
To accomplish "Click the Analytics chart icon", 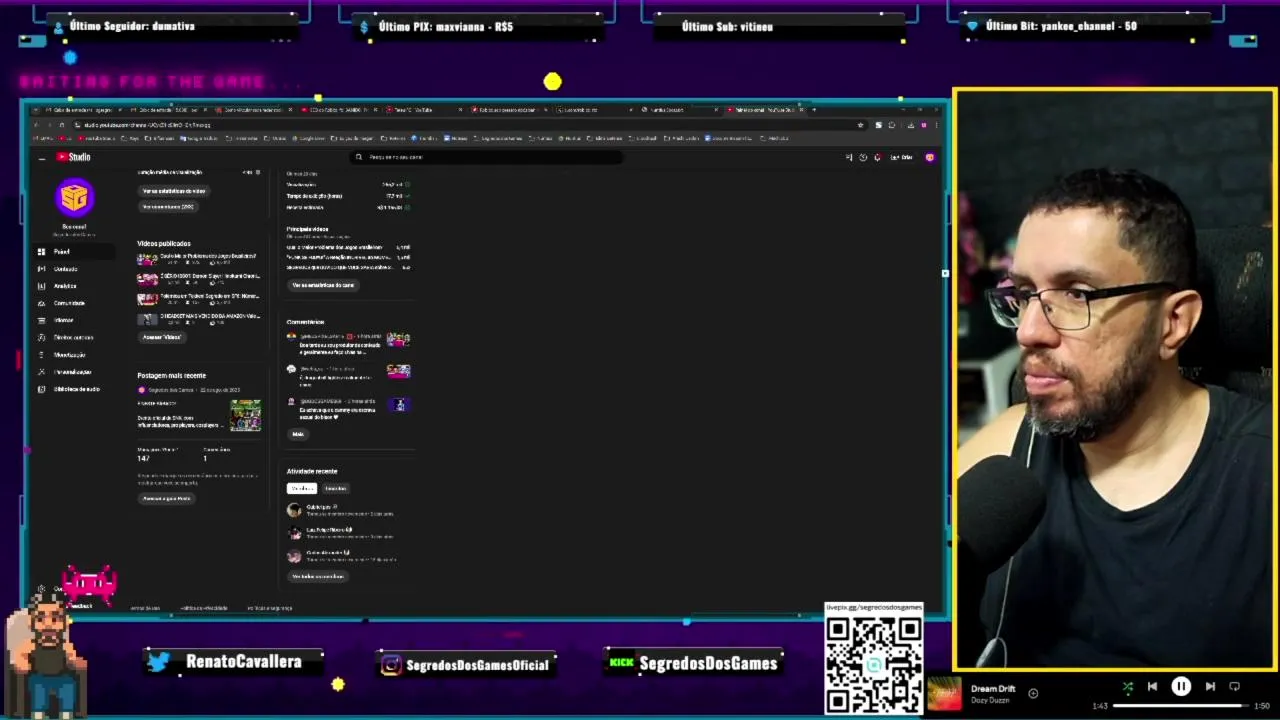I will 41,286.
